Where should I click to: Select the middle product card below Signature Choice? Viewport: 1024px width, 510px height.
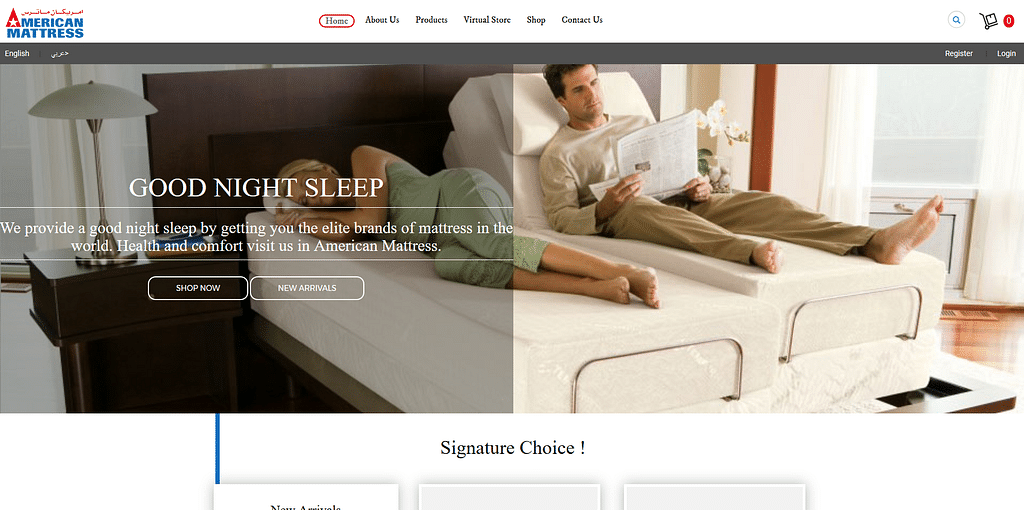coord(509,497)
